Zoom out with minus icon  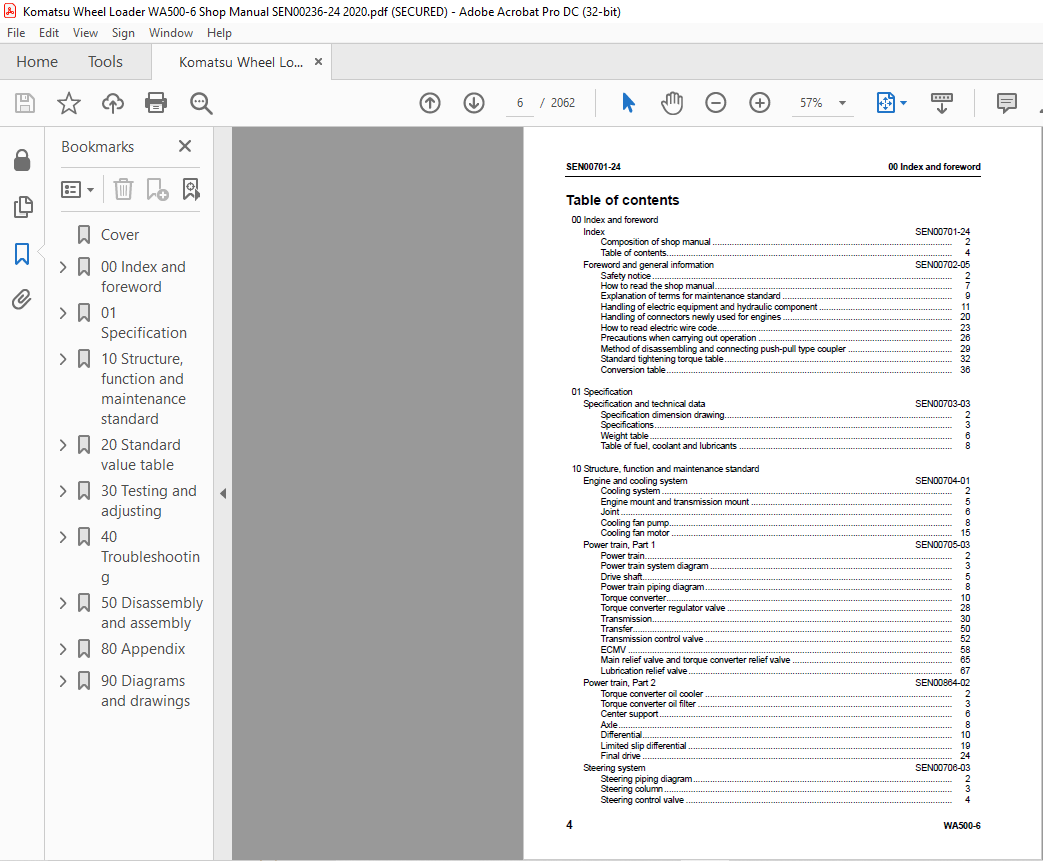(716, 103)
